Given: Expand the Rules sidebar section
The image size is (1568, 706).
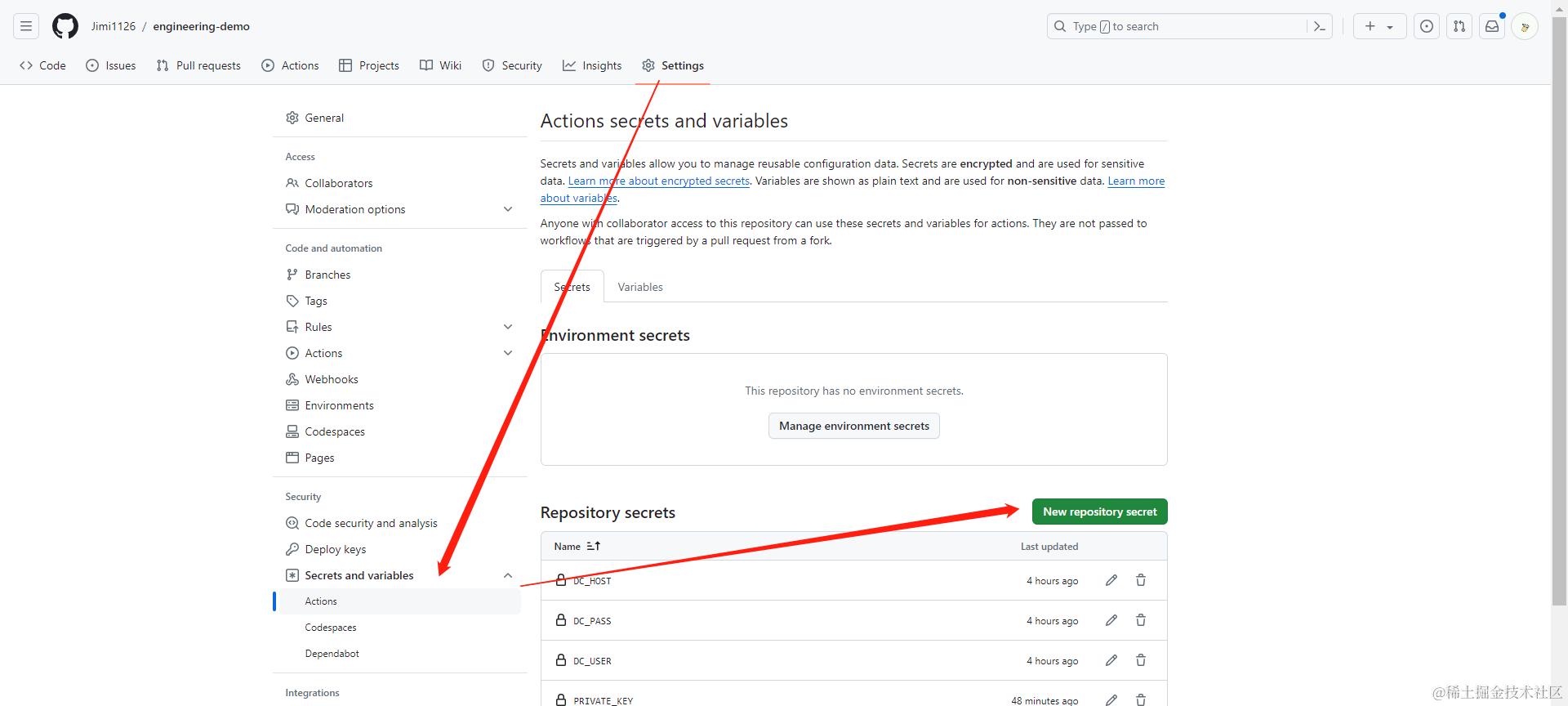Looking at the screenshot, I should click(x=508, y=327).
